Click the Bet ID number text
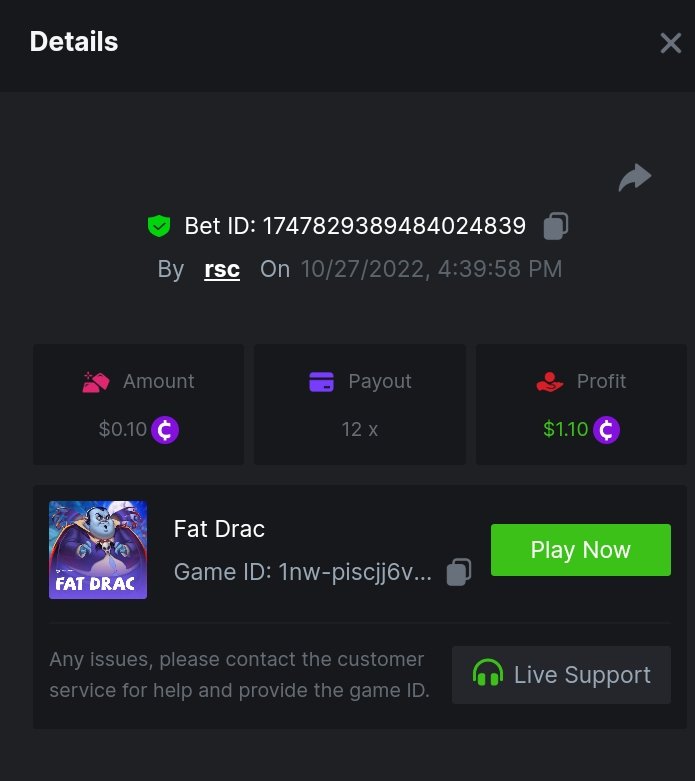The image size is (695, 781). tap(394, 226)
